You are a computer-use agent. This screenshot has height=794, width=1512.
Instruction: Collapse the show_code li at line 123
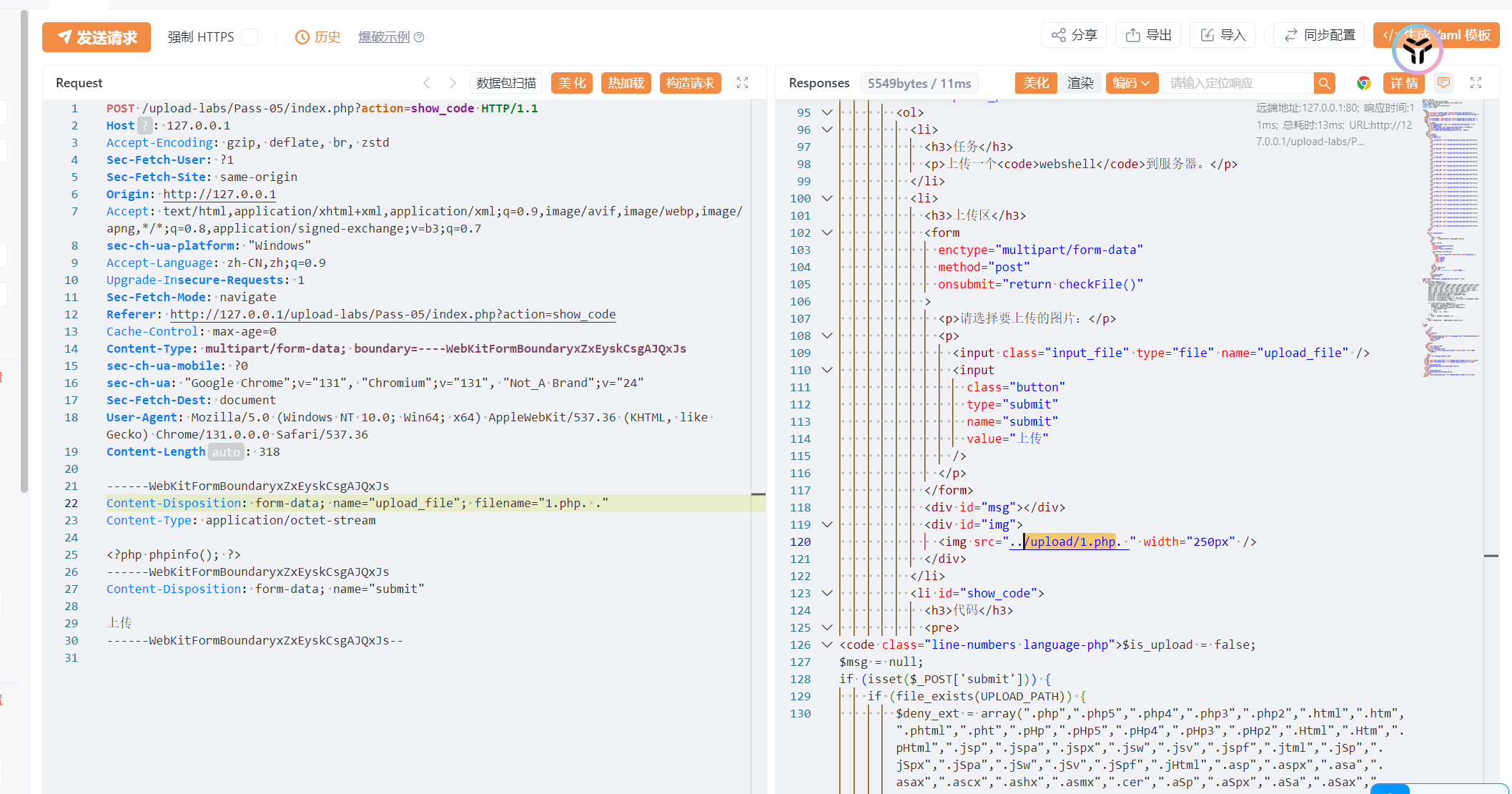coord(827,593)
